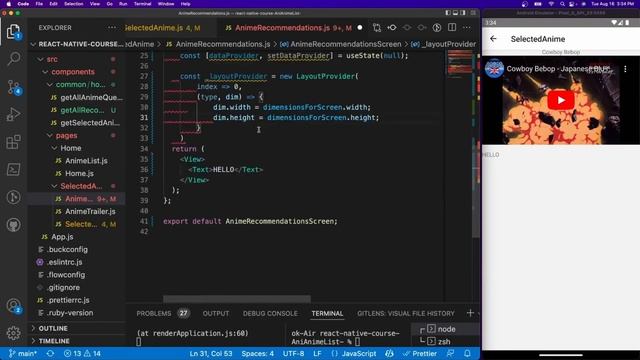Change language mode JavaScript in status bar

pyautogui.click(x=359, y=353)
